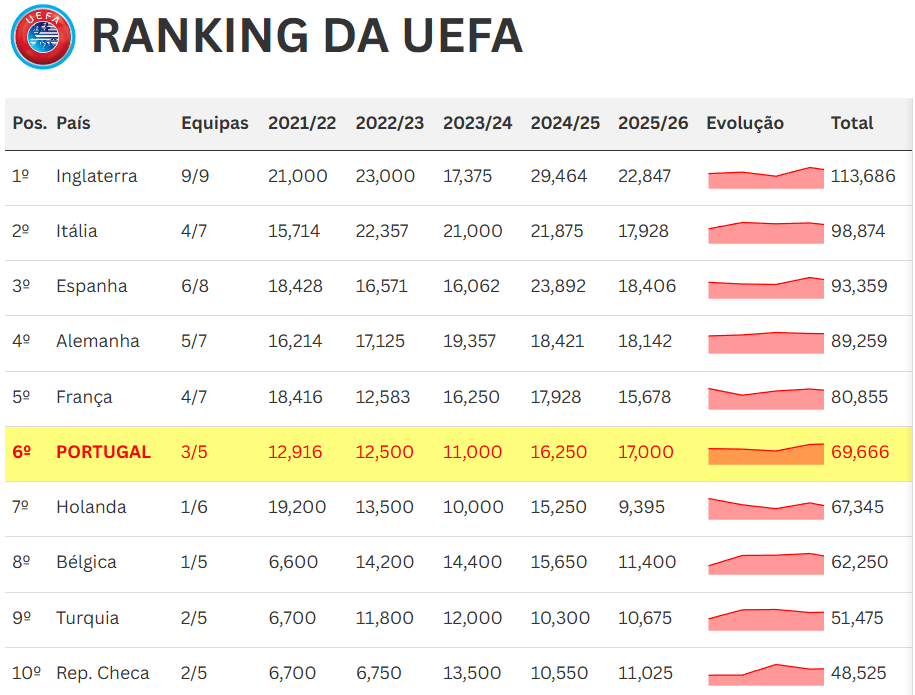Click Portugal's evolution sparkline chart
The height and width of the screenshot is (695, 915).
click(x=765, y=454)
